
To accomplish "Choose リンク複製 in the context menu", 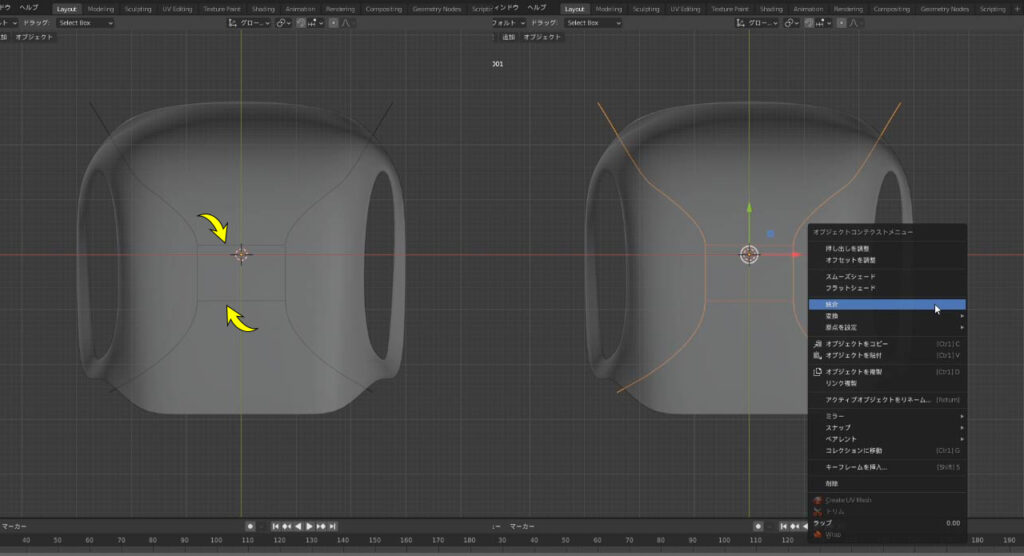I will click(x=887, y=384).
